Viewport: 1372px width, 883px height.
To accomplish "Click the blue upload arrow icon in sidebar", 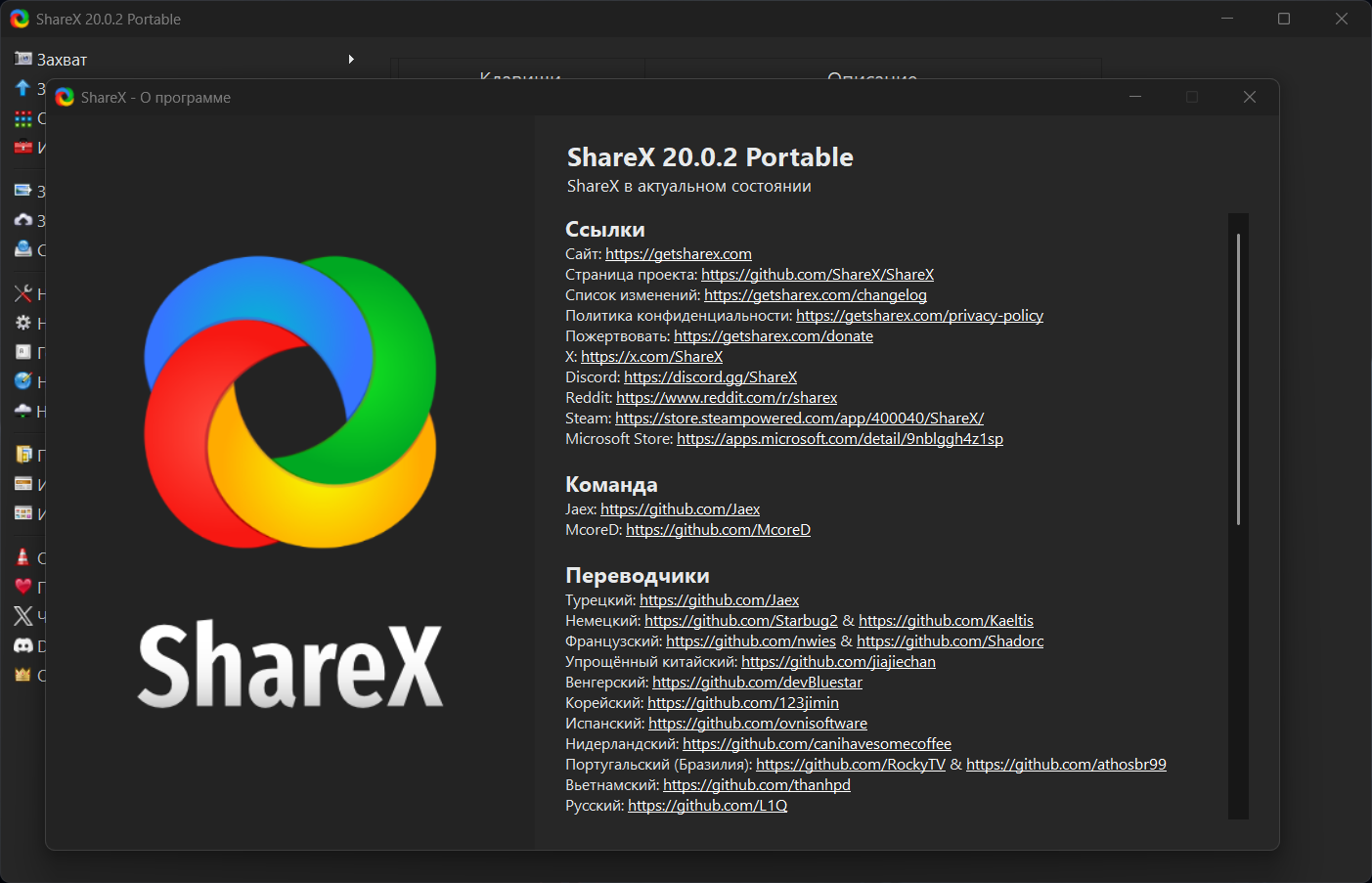I will coord(23,88).
